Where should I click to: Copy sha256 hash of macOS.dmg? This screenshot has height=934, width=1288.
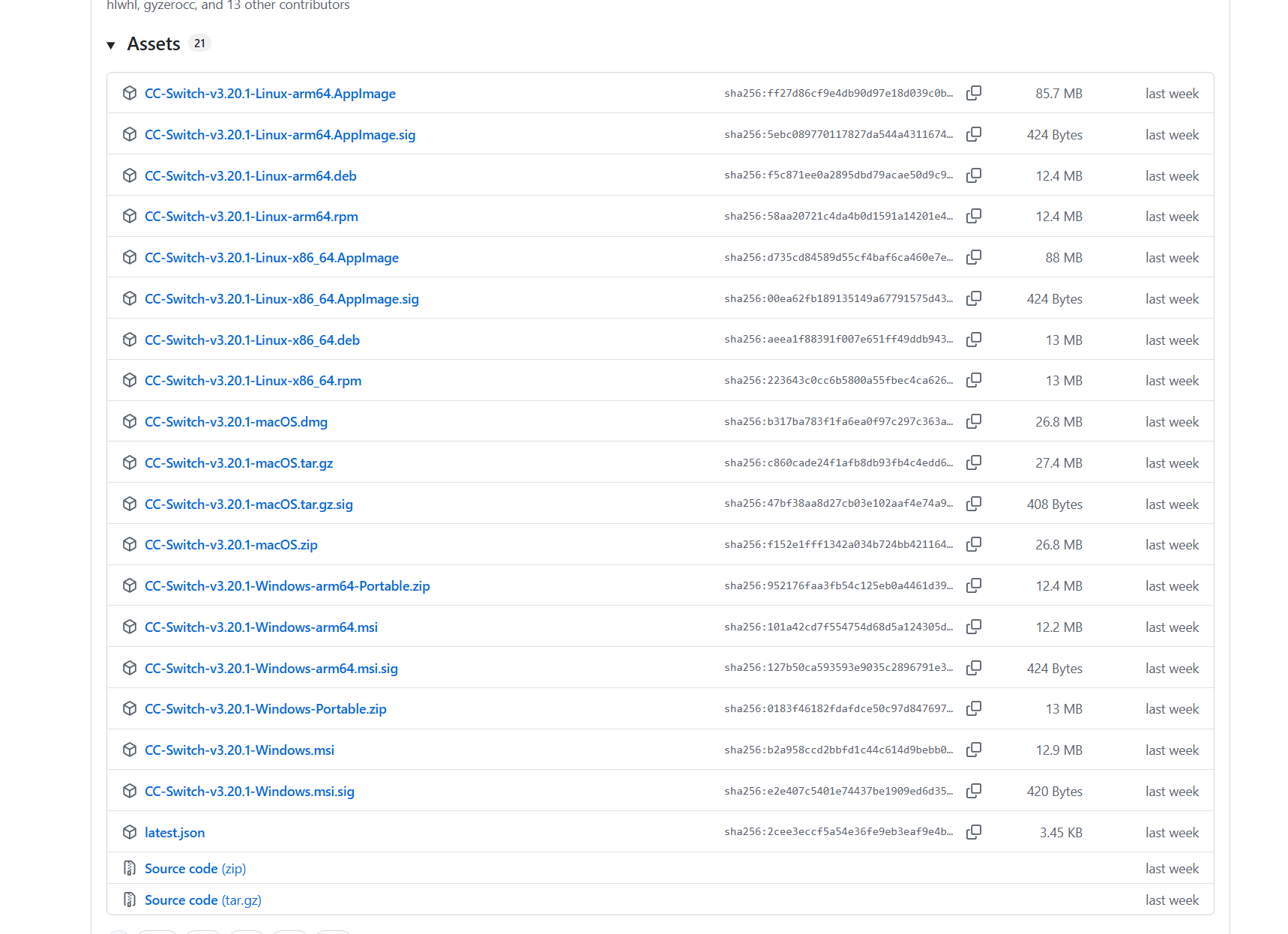tap(974, 421)
